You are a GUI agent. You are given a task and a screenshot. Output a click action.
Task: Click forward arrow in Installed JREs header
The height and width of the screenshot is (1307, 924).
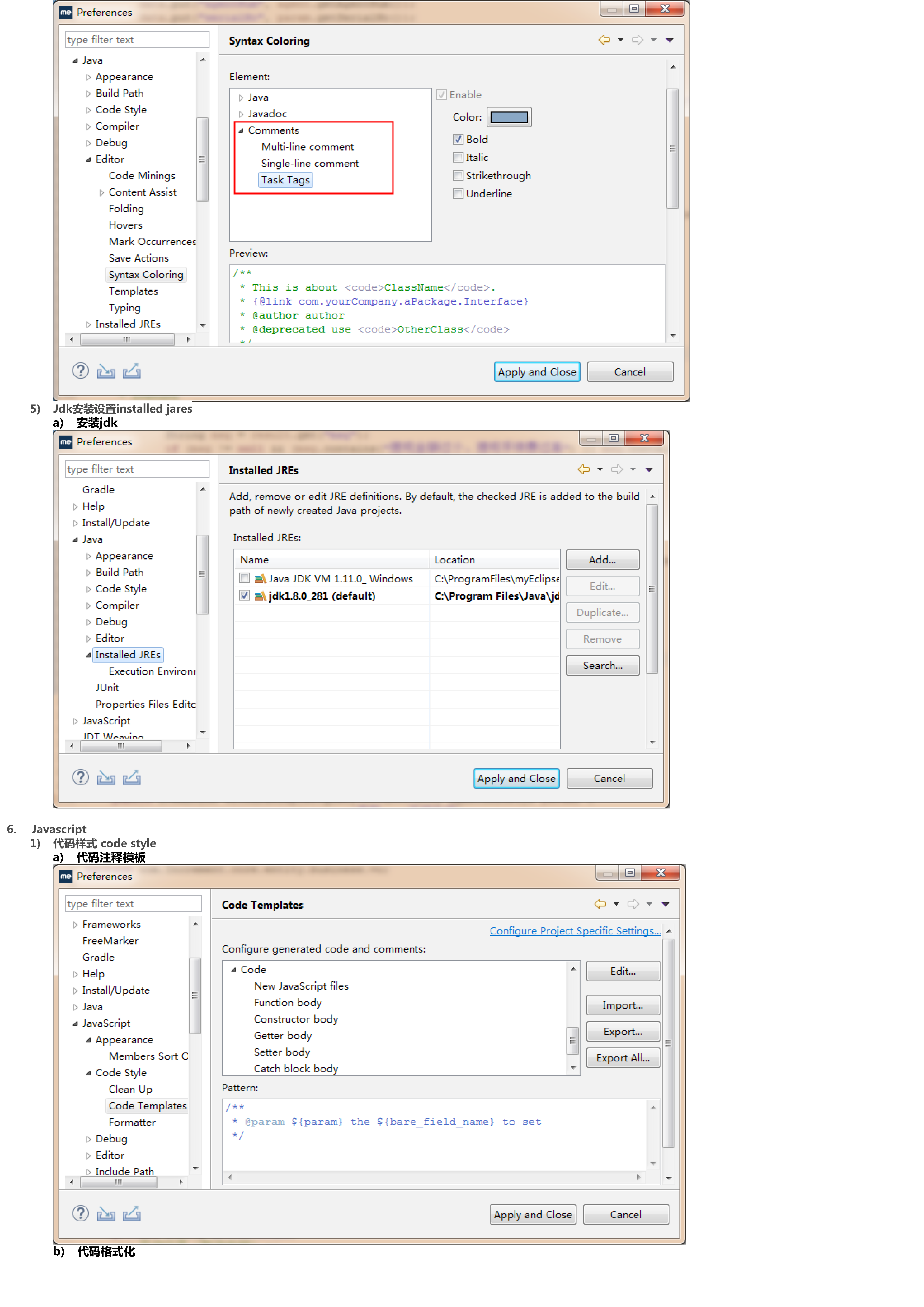(x=617, y=470)
